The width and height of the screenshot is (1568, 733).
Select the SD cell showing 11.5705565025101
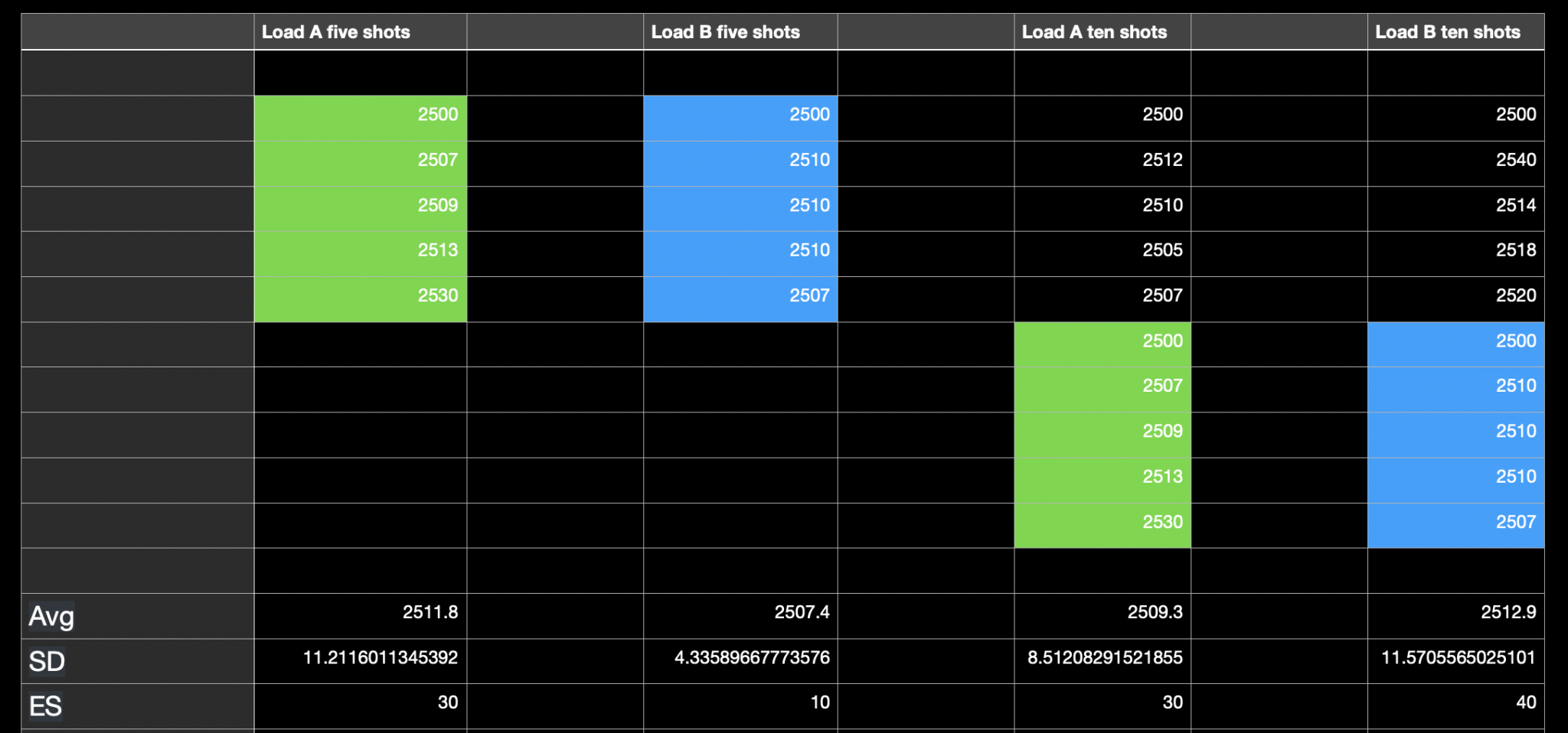[1455, 657]
